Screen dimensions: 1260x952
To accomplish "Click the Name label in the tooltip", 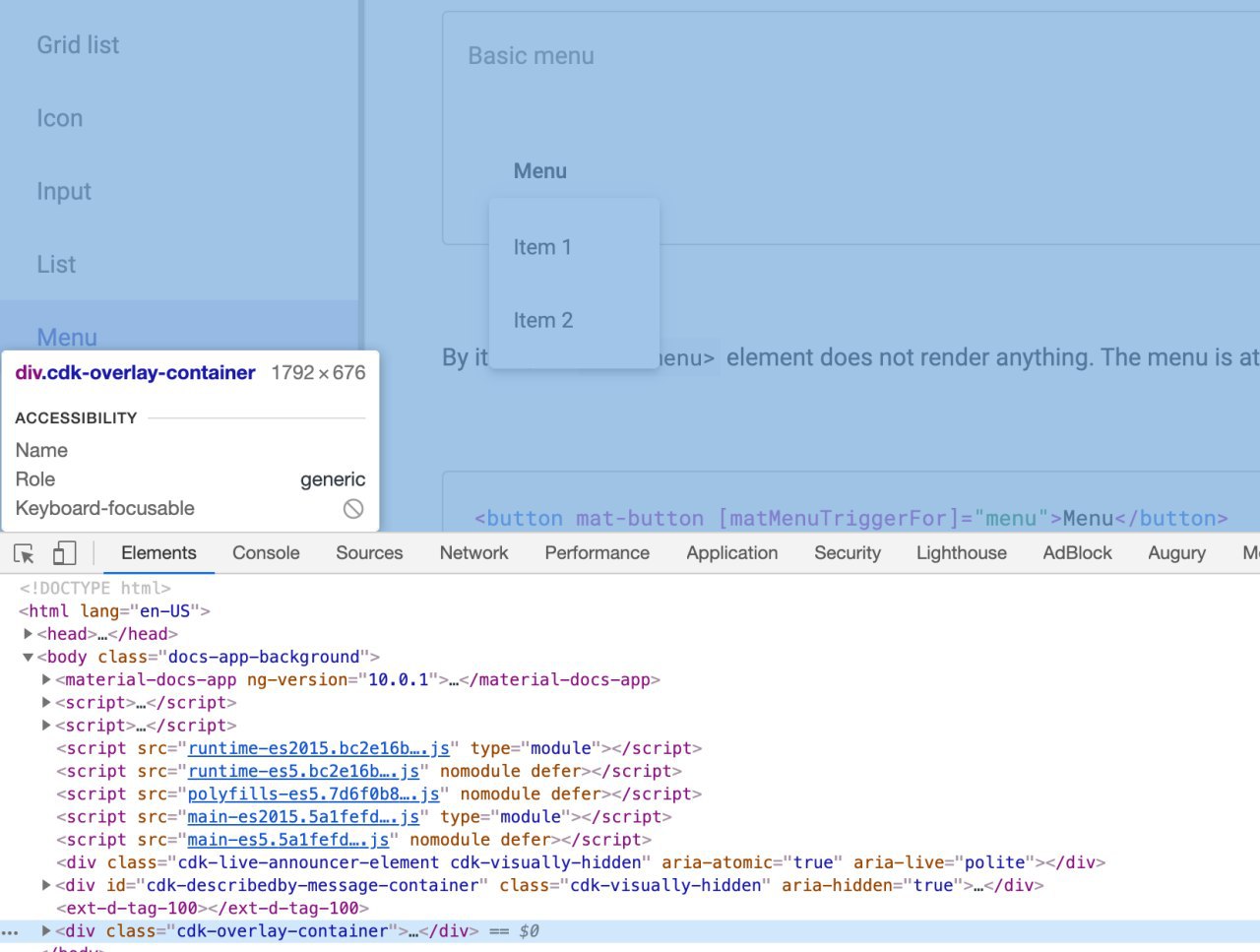I will click(x=41, y=450).
